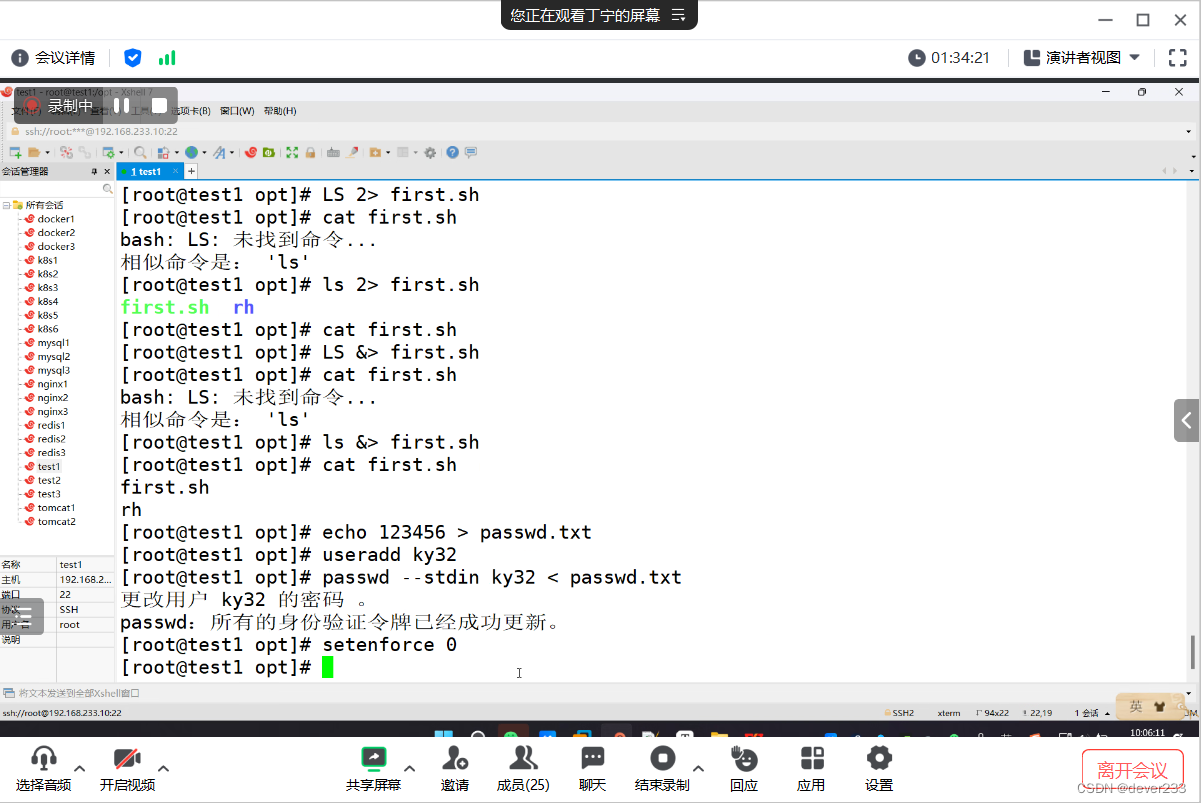This screenshot has width=1201, height=803.
Task: Expand video options arrow
Action: coord(164,769)
